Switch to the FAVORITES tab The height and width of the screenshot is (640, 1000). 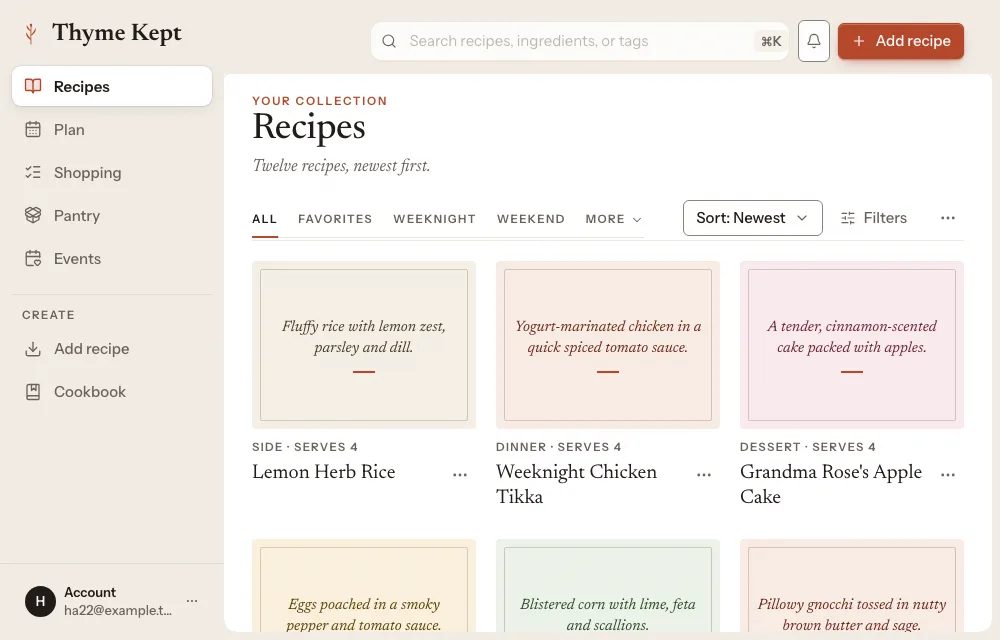(335, 219)
